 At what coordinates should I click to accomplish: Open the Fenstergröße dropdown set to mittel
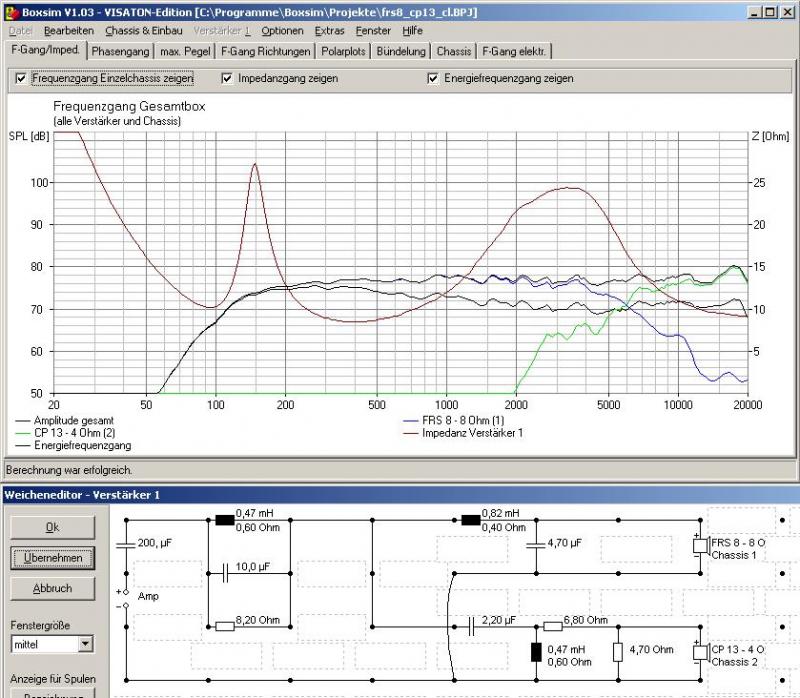tap(85, 644)
